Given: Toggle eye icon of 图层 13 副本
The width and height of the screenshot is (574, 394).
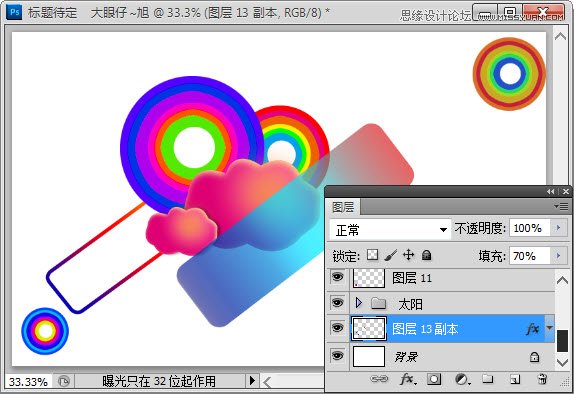Looking at the screenshot, I should click(337, 328).
